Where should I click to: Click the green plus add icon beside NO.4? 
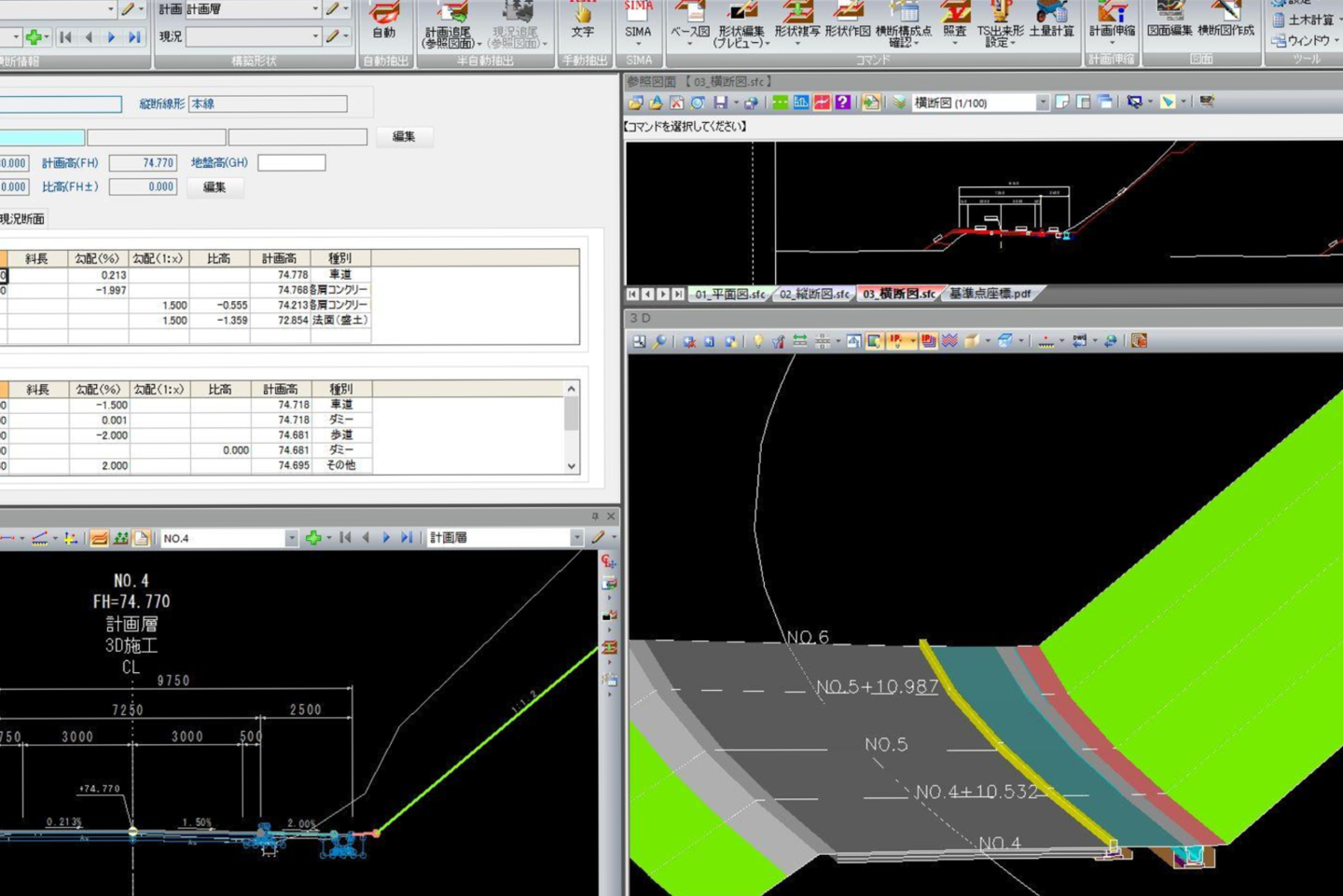[x=313, y=538]
